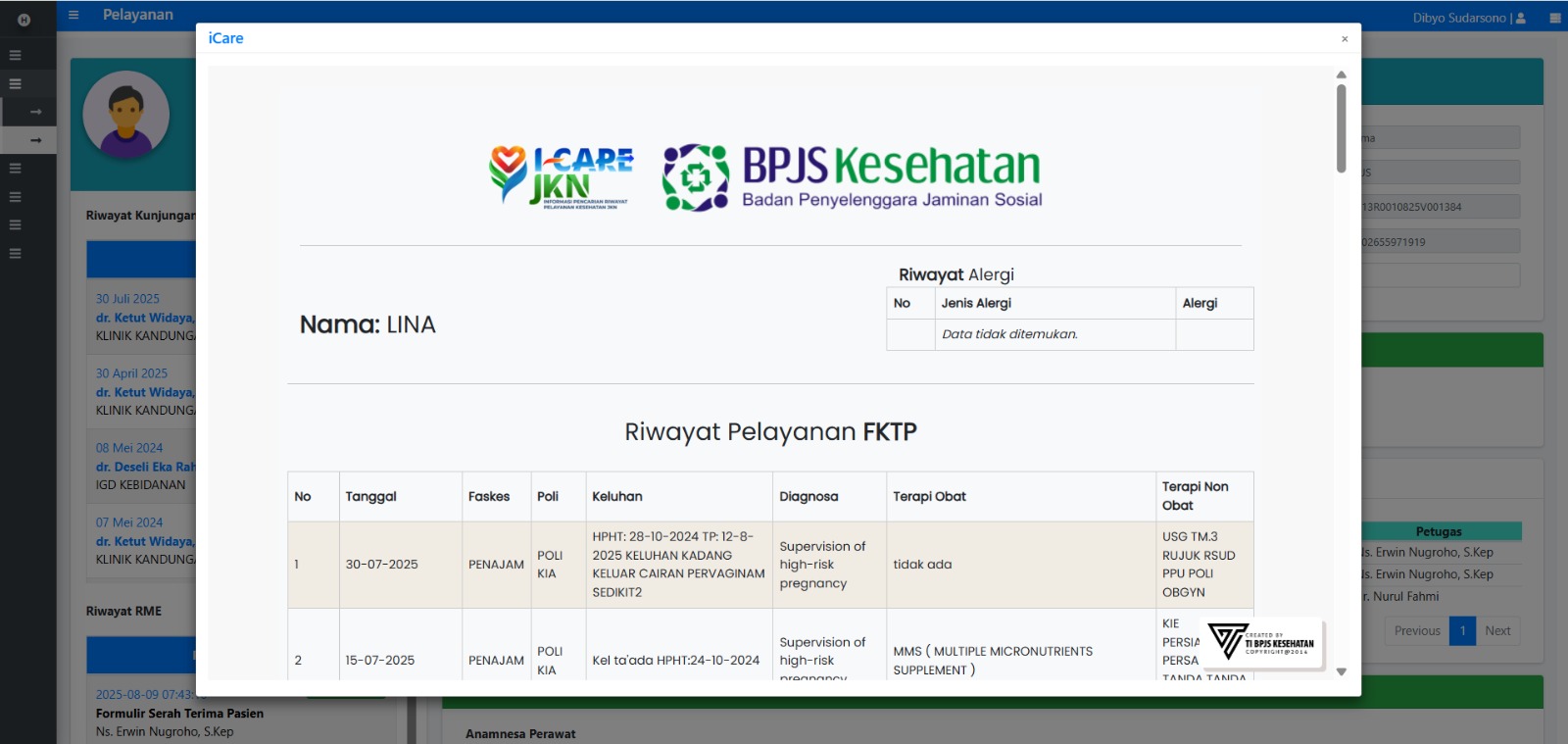
Task: Open RME entry Formulir Serah Terima Pasien
Action: click(179, 714)
